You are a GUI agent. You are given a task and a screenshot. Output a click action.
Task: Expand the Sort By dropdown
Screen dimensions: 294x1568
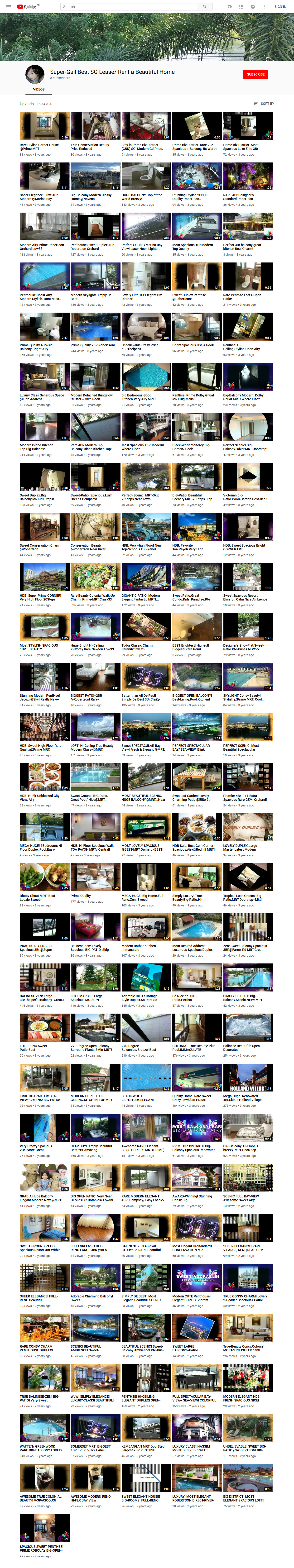[x=264, y=104]
